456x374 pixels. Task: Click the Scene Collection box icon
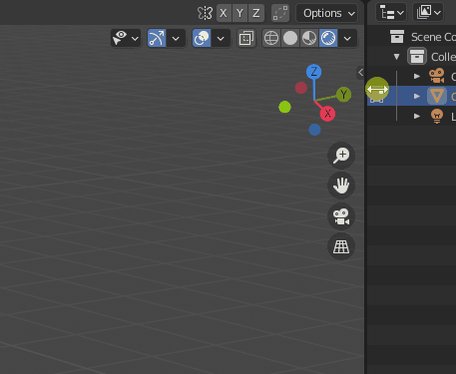(397, 37)
